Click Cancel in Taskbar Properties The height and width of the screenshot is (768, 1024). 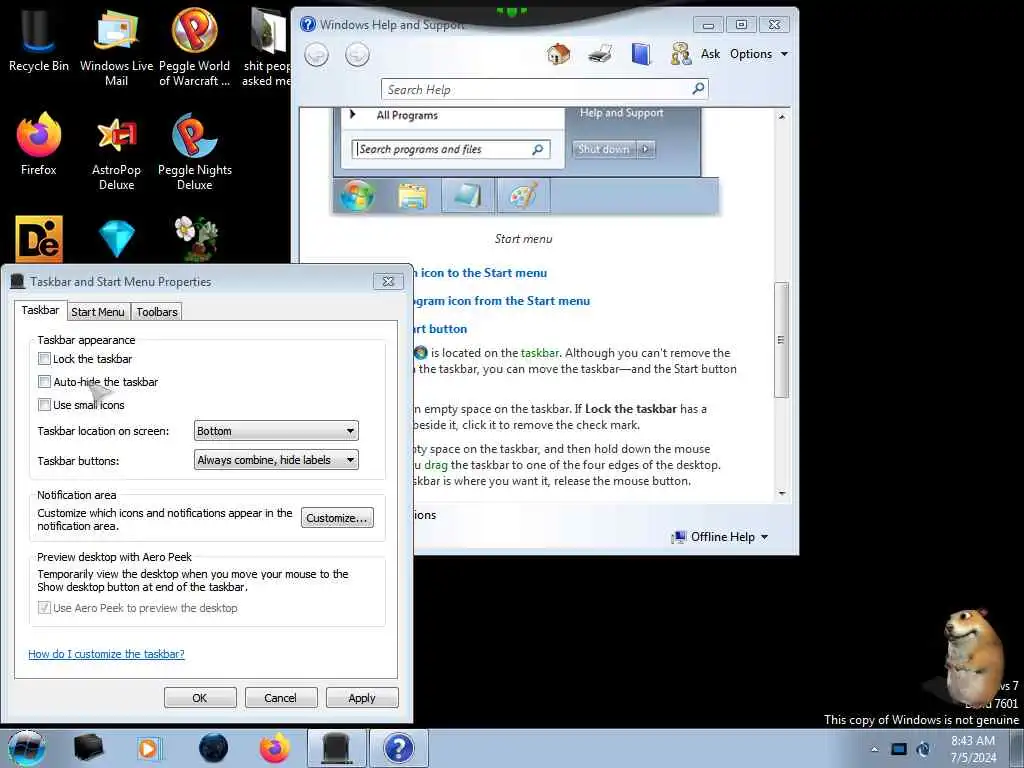[280, 697]
